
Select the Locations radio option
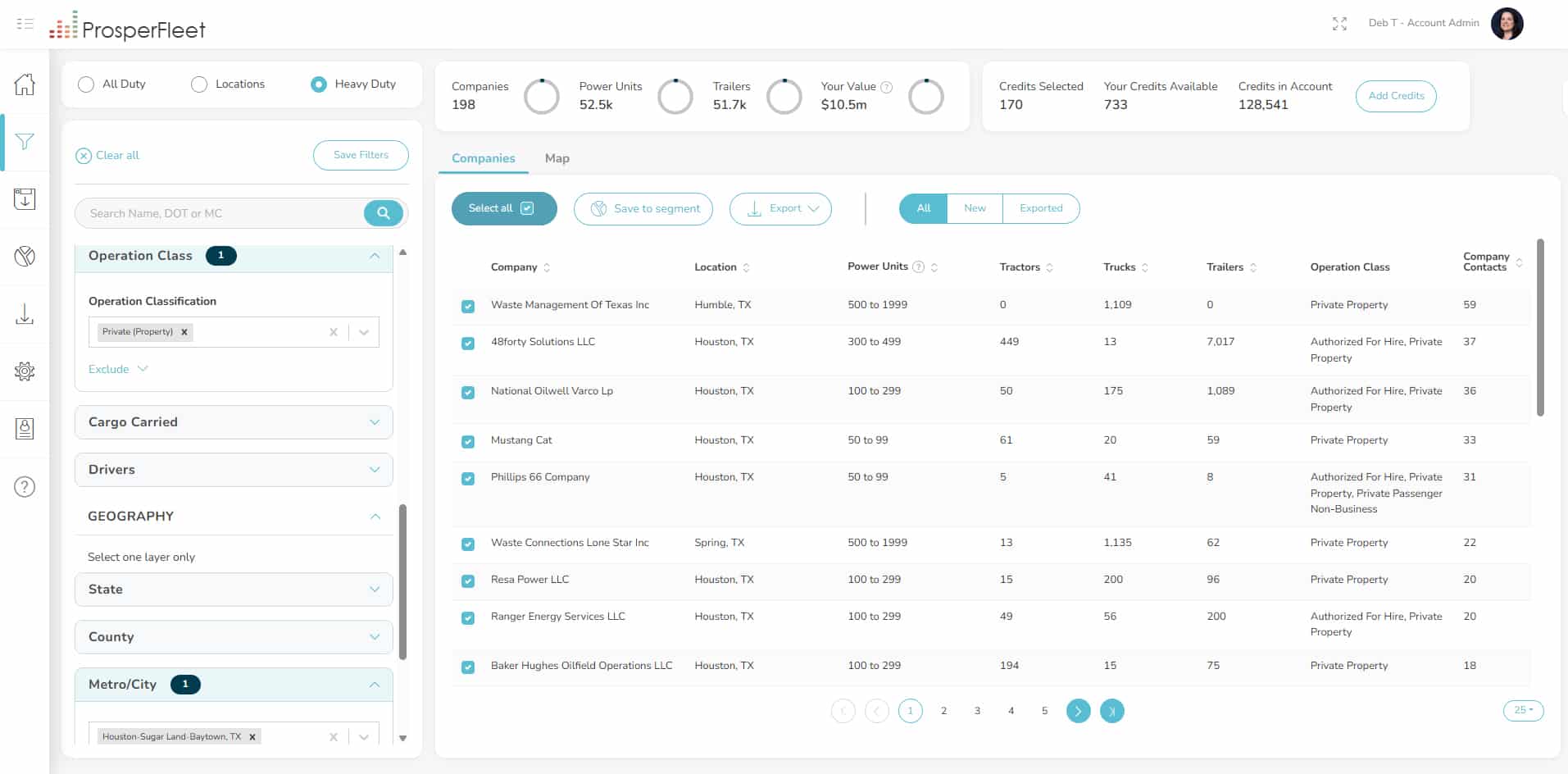tap(198, 84)
